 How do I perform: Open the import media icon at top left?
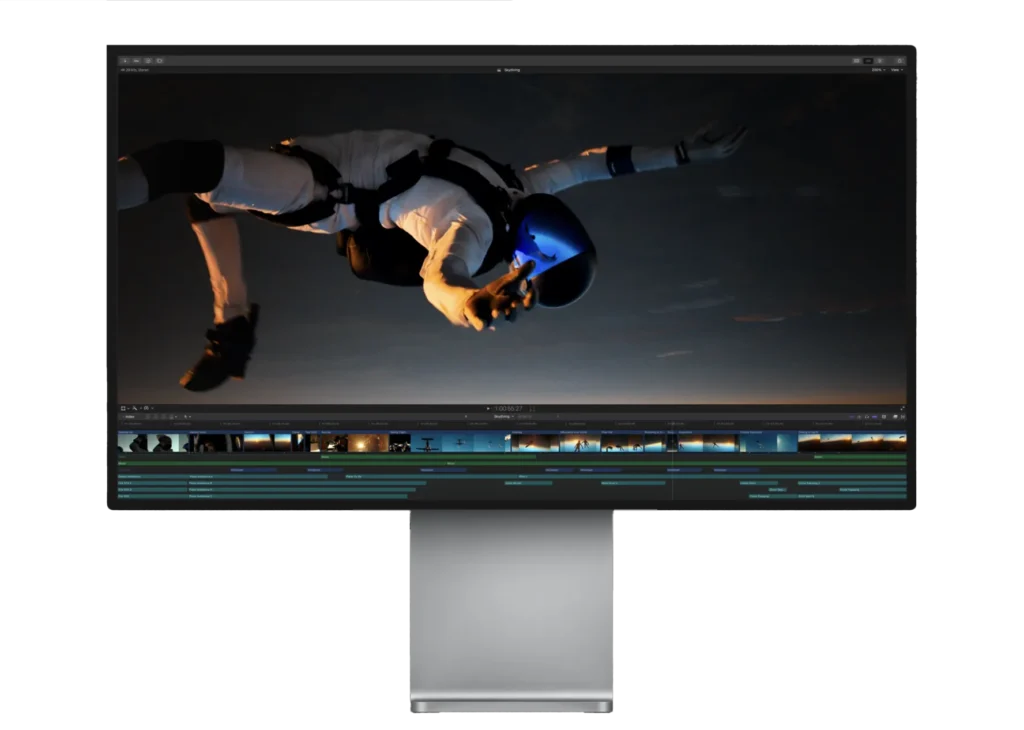[125, 61]
